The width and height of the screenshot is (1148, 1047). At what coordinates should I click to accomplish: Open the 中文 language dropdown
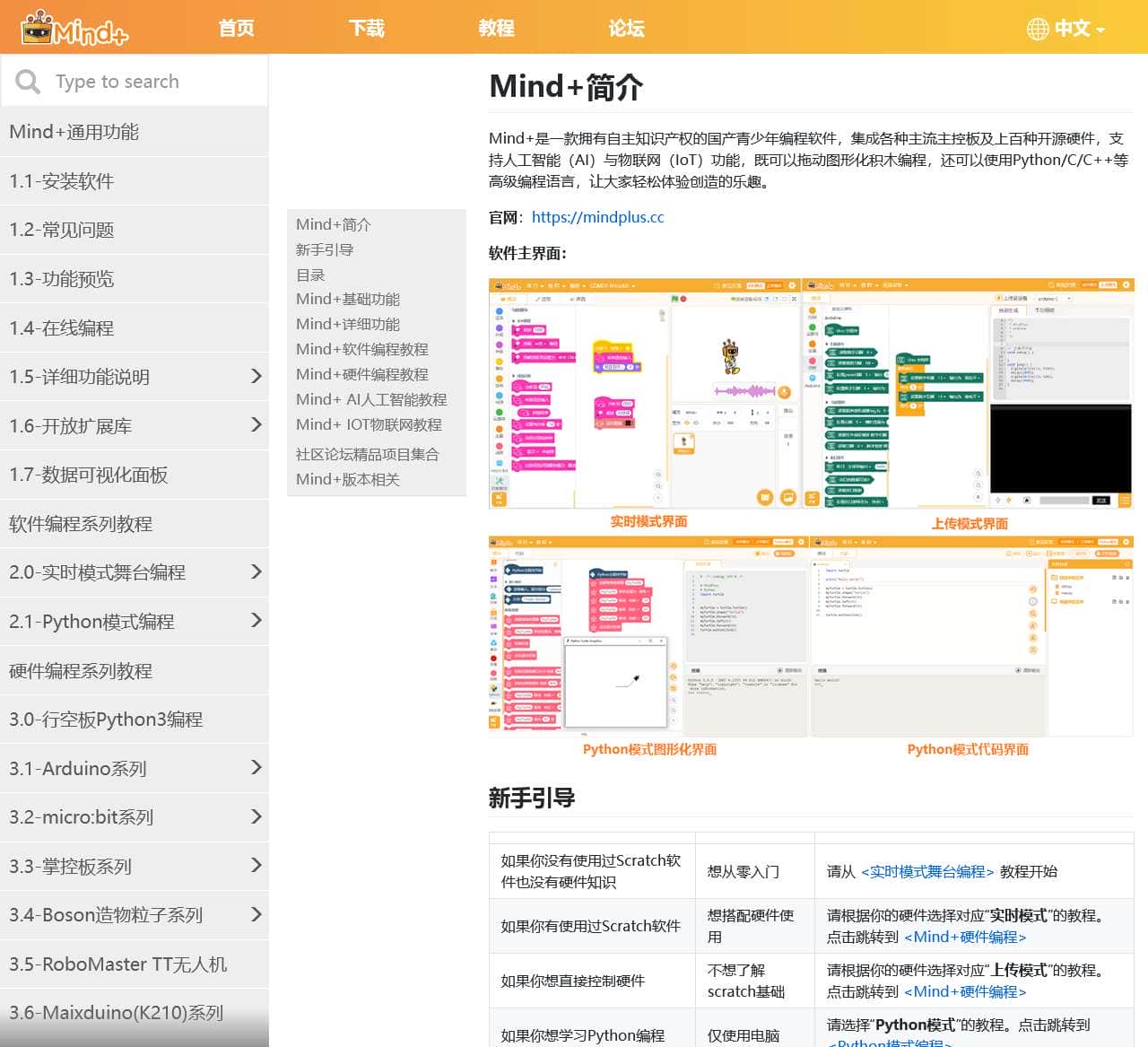pos(1079,29)
